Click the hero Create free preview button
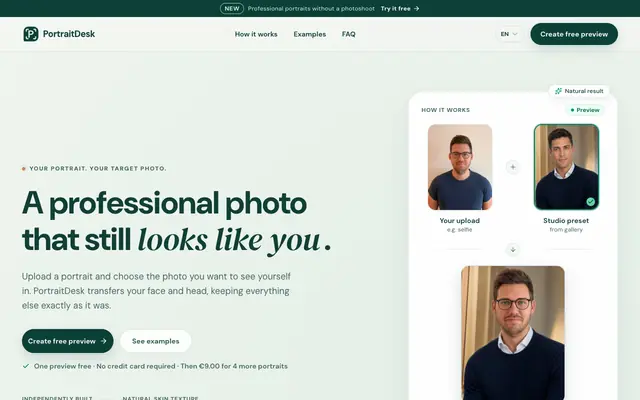The height and width of the screenshot is (400, 640). point(68,341)
